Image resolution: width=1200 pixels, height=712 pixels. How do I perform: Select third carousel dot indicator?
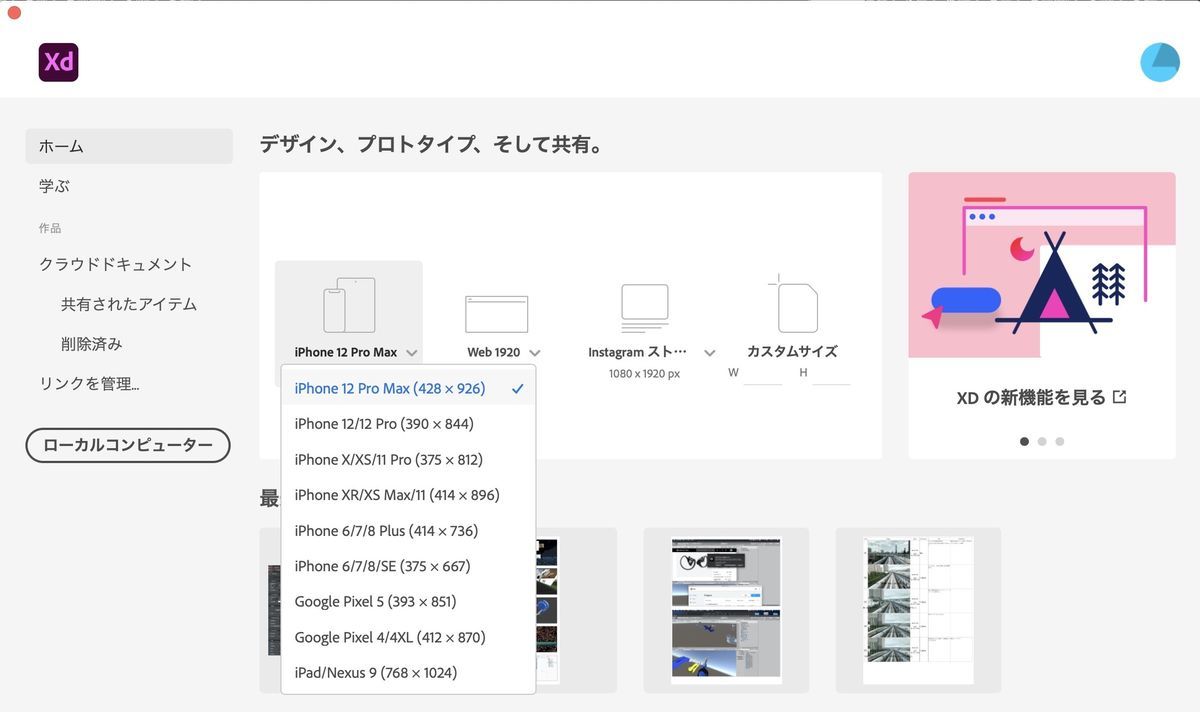[1060, 441]
